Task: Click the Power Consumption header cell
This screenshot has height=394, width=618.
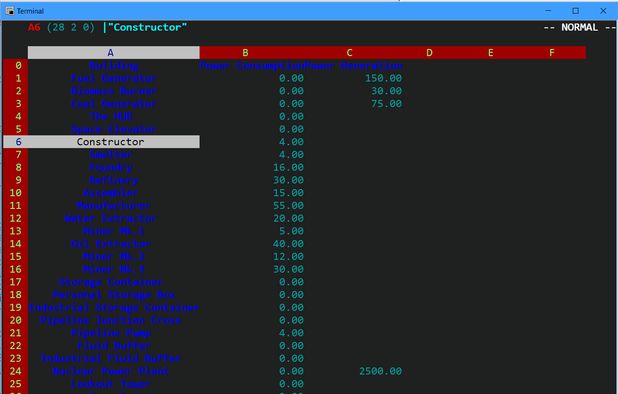Action: click(x=251, y=65)
